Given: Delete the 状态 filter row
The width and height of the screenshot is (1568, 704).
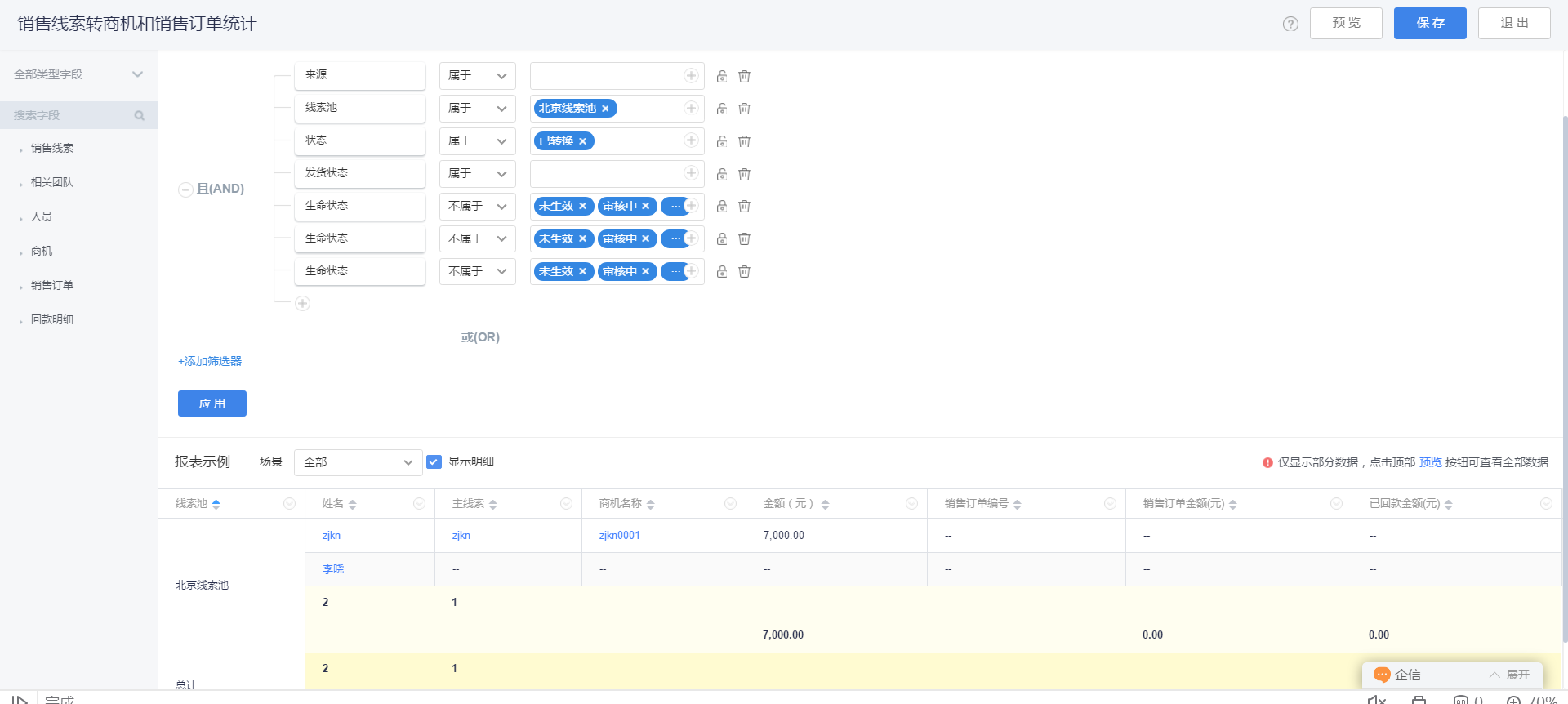Looking at the screenshot, I should tap(744, 141).
